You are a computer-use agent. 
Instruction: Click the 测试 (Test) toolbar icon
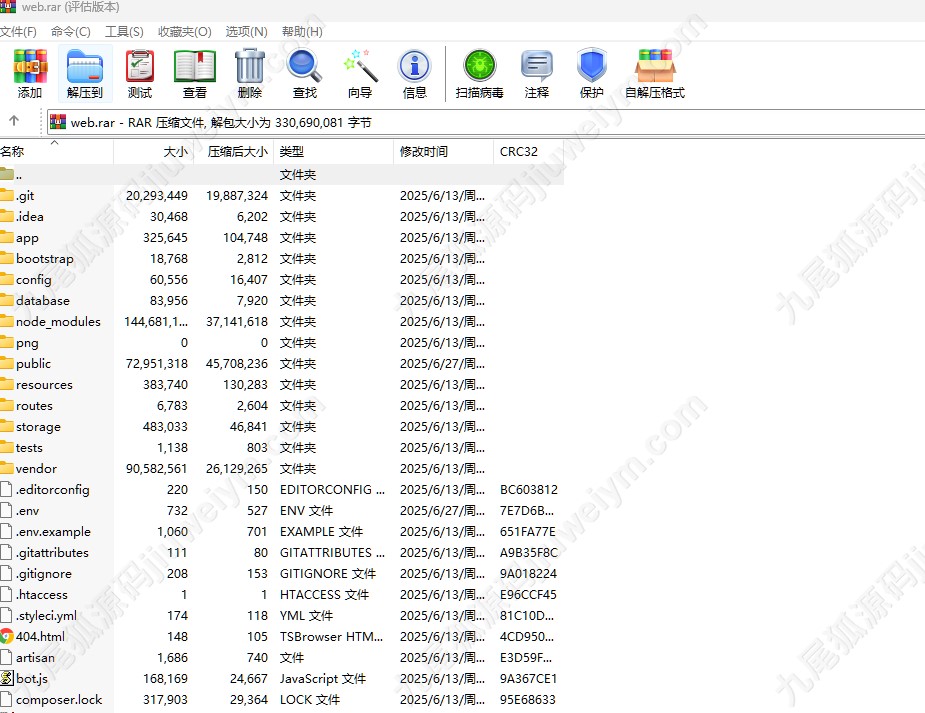[x=140, y=72]
